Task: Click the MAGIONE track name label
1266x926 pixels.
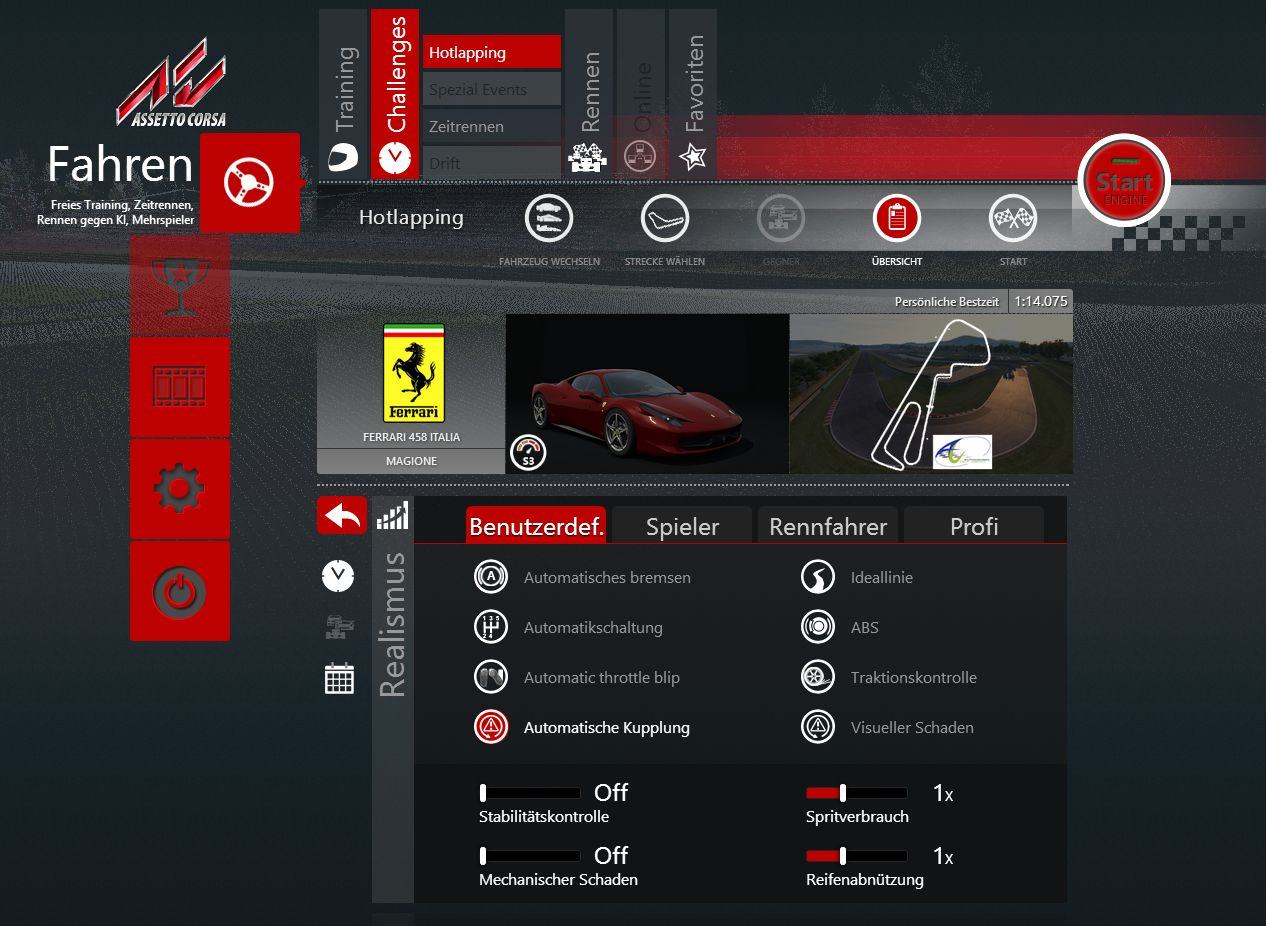Action: tap(411, 462)
